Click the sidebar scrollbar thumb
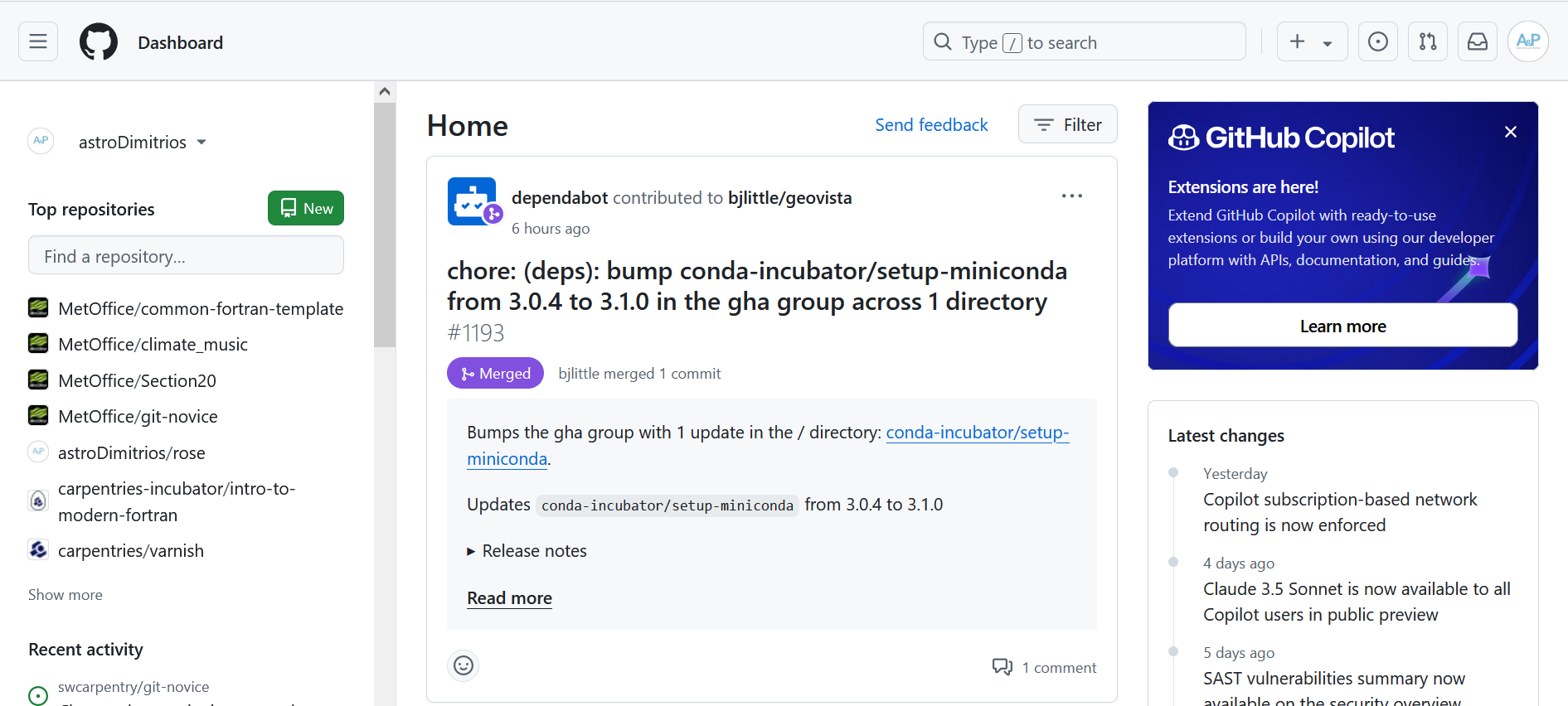Image resolution: width=1568 pixels, height=706 pixels. point(384,224)
